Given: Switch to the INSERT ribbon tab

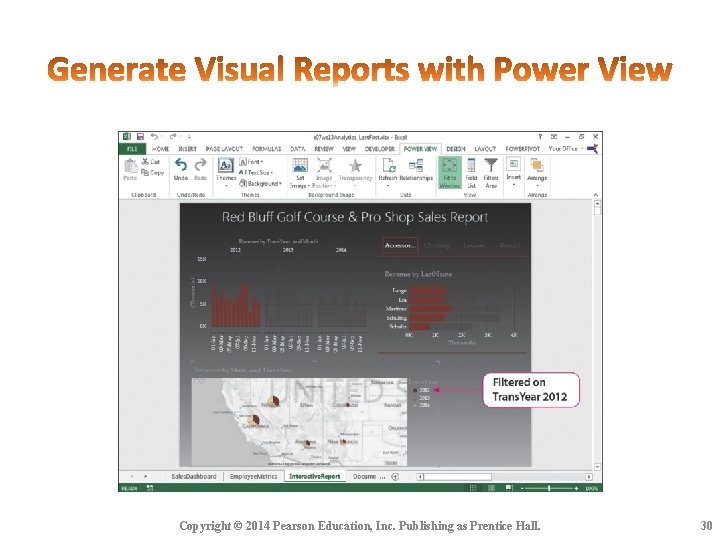Looking at the screenshot, I should [187, 149].
